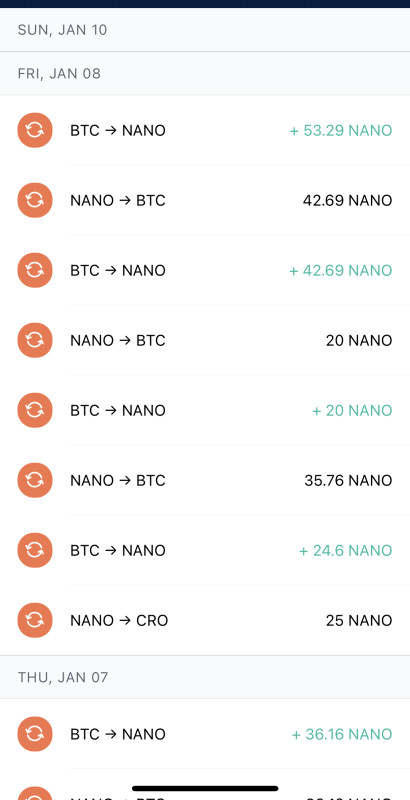
Task: Tap the iOS home indicator bar
Action: (205, 788)
